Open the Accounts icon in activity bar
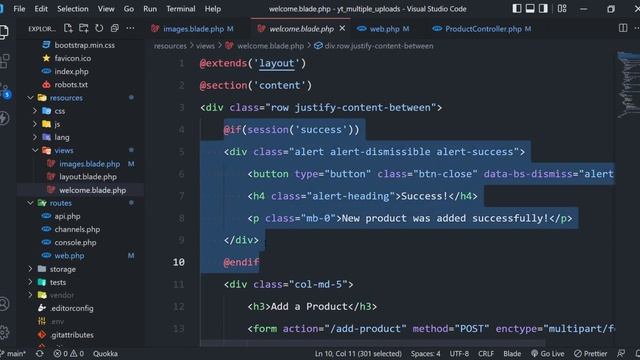The width and height of the screenshot is (640, 360). pyautogui.click(x=4, y=304)
